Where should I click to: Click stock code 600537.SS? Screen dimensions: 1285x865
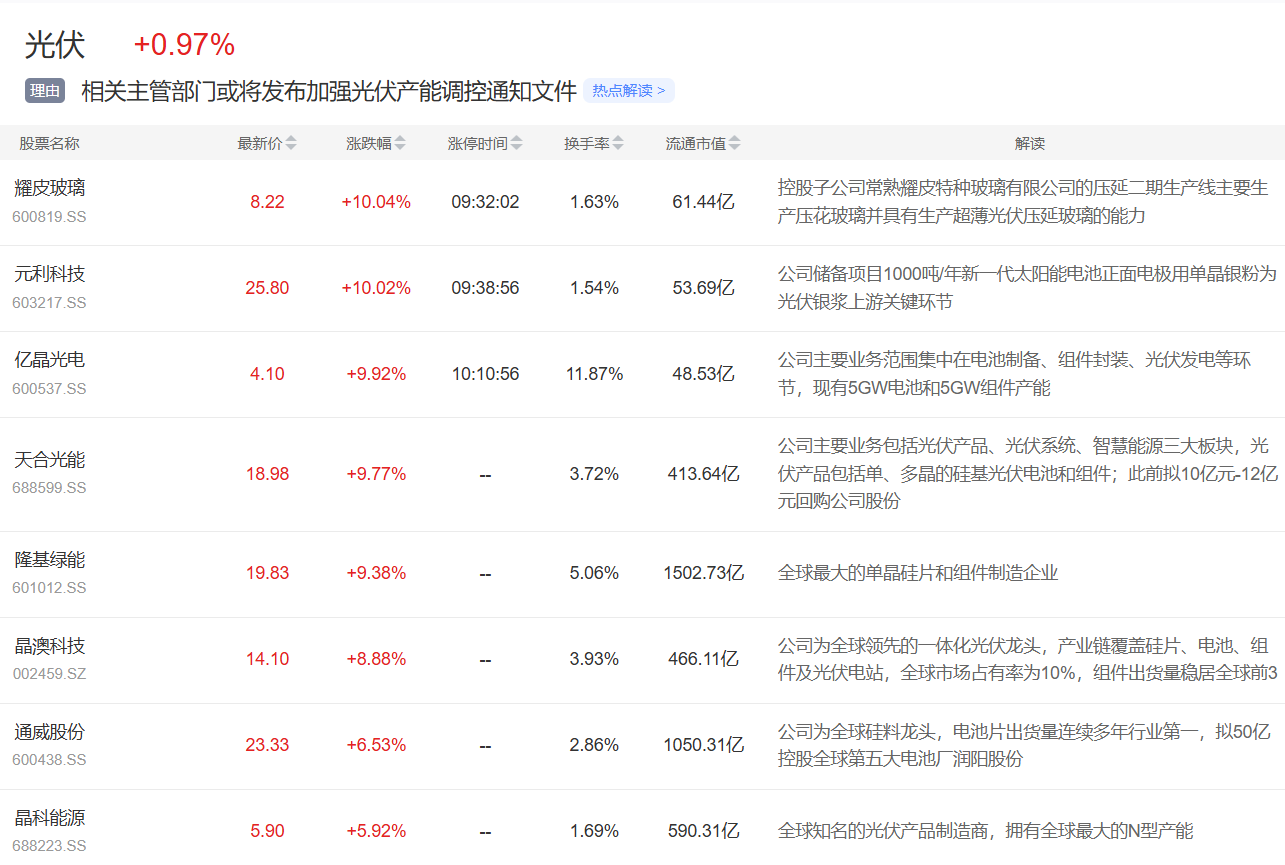(50, 388)
